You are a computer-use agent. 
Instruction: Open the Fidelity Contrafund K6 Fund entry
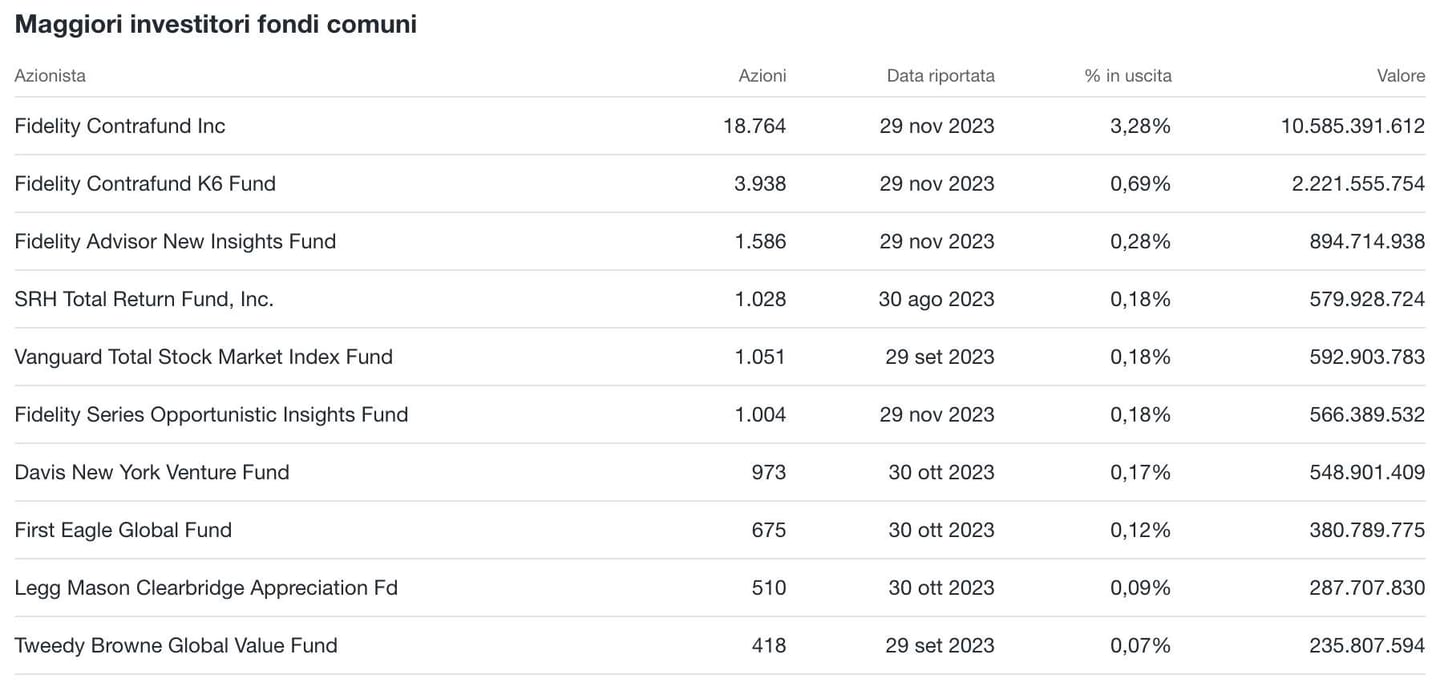145,184
